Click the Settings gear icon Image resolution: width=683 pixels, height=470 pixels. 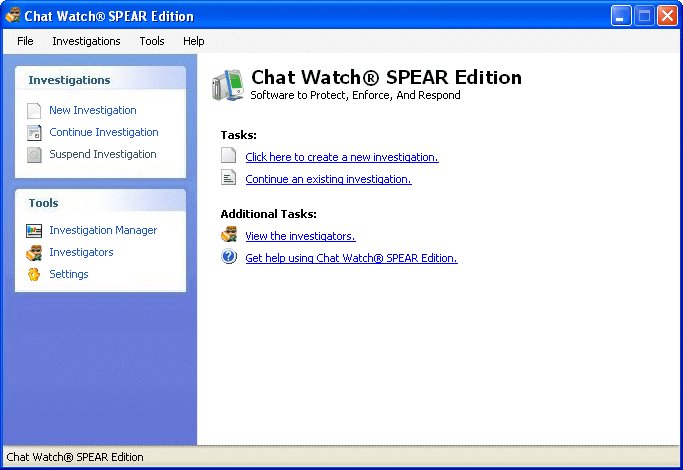pyautogui.click(x=34, y=274)
